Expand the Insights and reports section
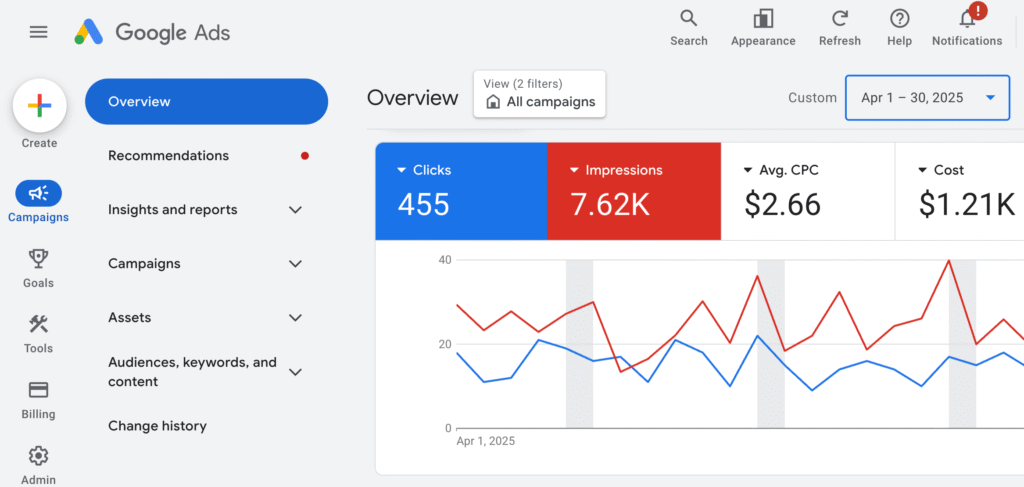This screenshot has height=487, width=1024. 295,210
